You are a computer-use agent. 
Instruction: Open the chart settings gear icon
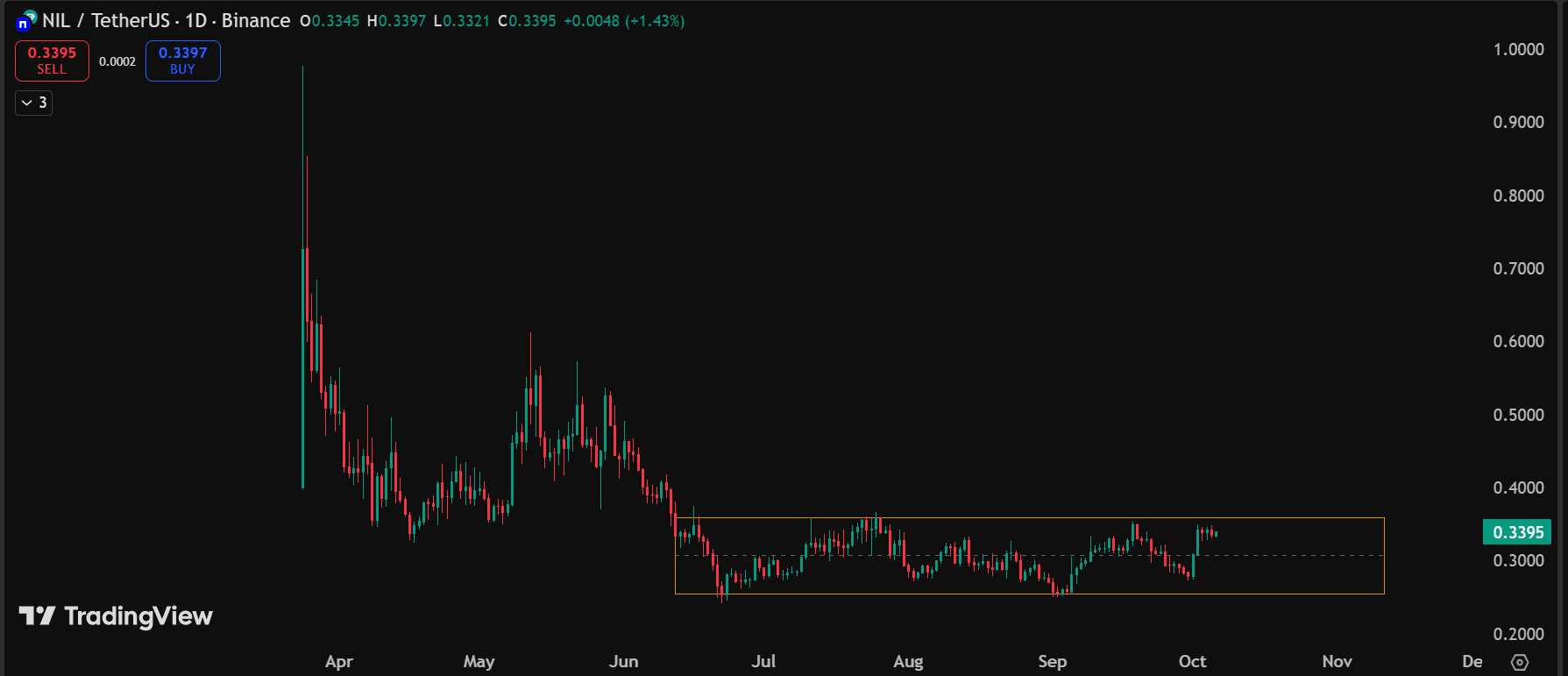(x=1520, y=662)
